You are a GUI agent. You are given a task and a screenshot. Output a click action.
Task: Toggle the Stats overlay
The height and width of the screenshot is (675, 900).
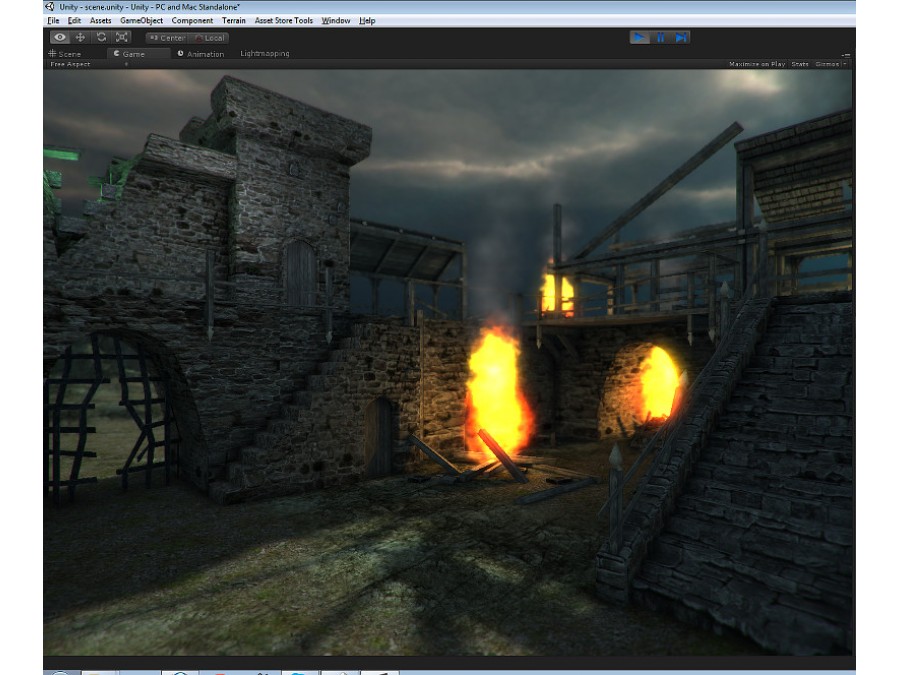point(800,64)
